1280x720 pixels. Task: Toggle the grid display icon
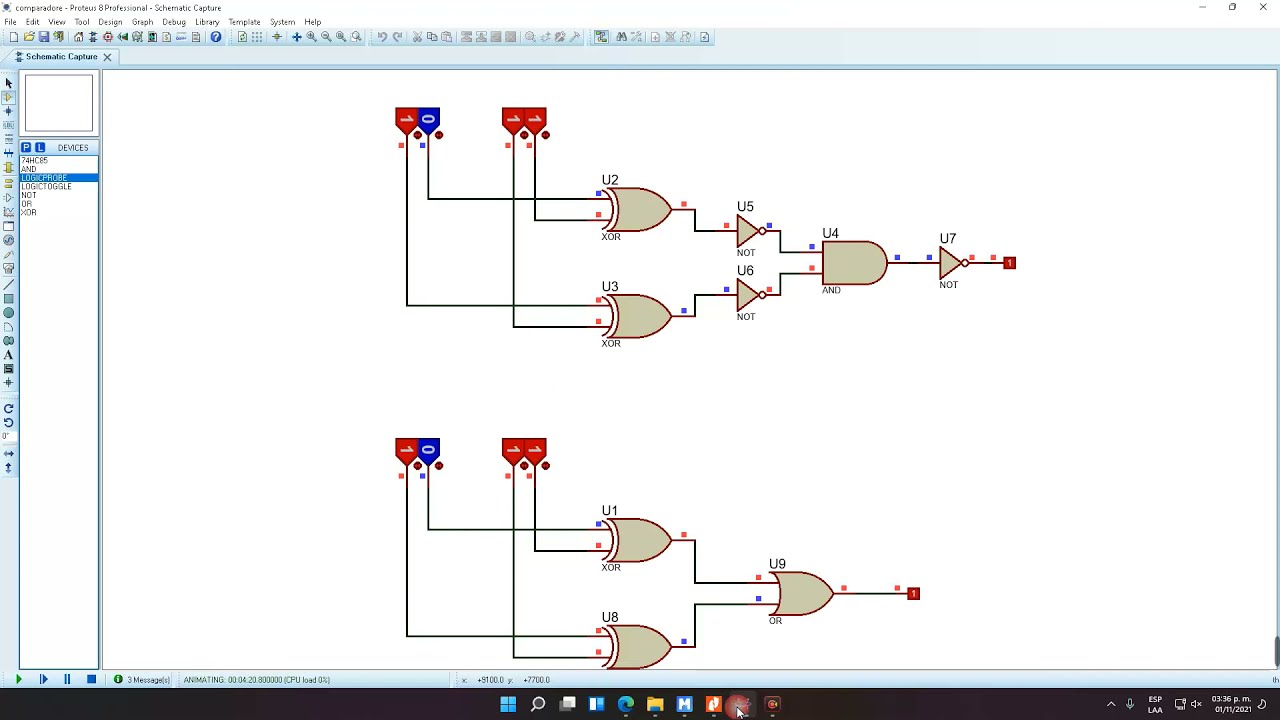tap(257, 37)
